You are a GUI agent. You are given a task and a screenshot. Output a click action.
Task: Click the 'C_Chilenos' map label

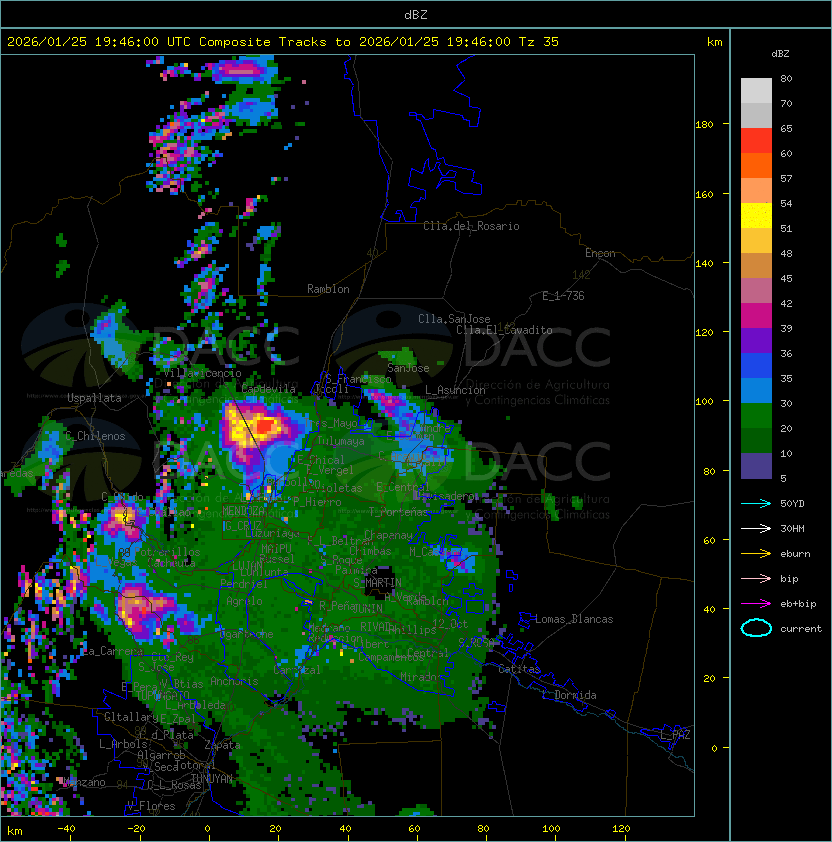(95, 436)
